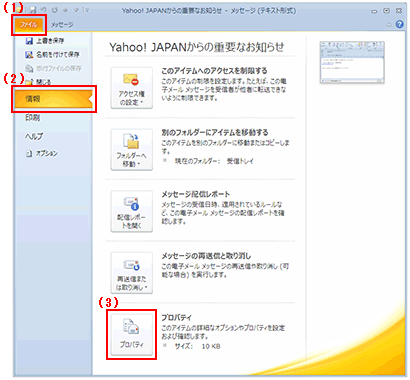
Task: Click the 閉じる menu entry
Action: tap(43, 82)
